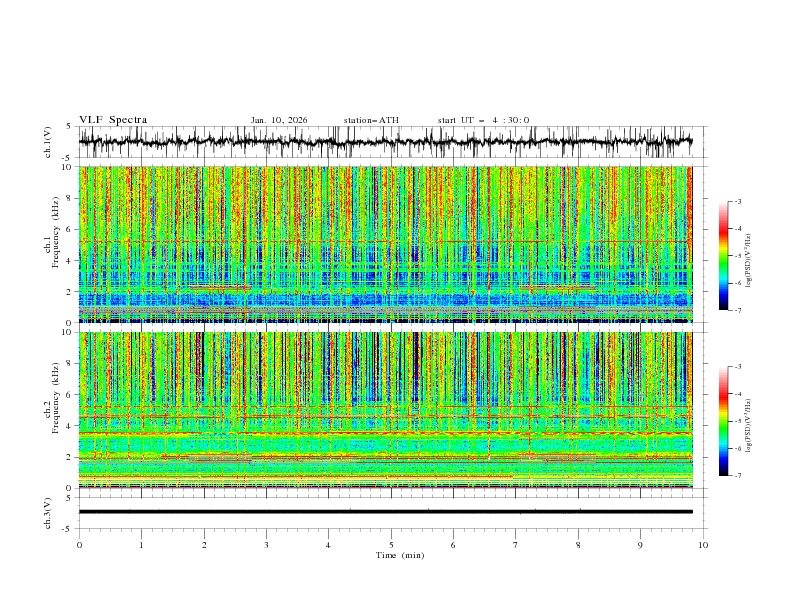Click time axis tick label 8
Image resolution: width=792 pixels, height=612 pixels.
click(578, 545)
